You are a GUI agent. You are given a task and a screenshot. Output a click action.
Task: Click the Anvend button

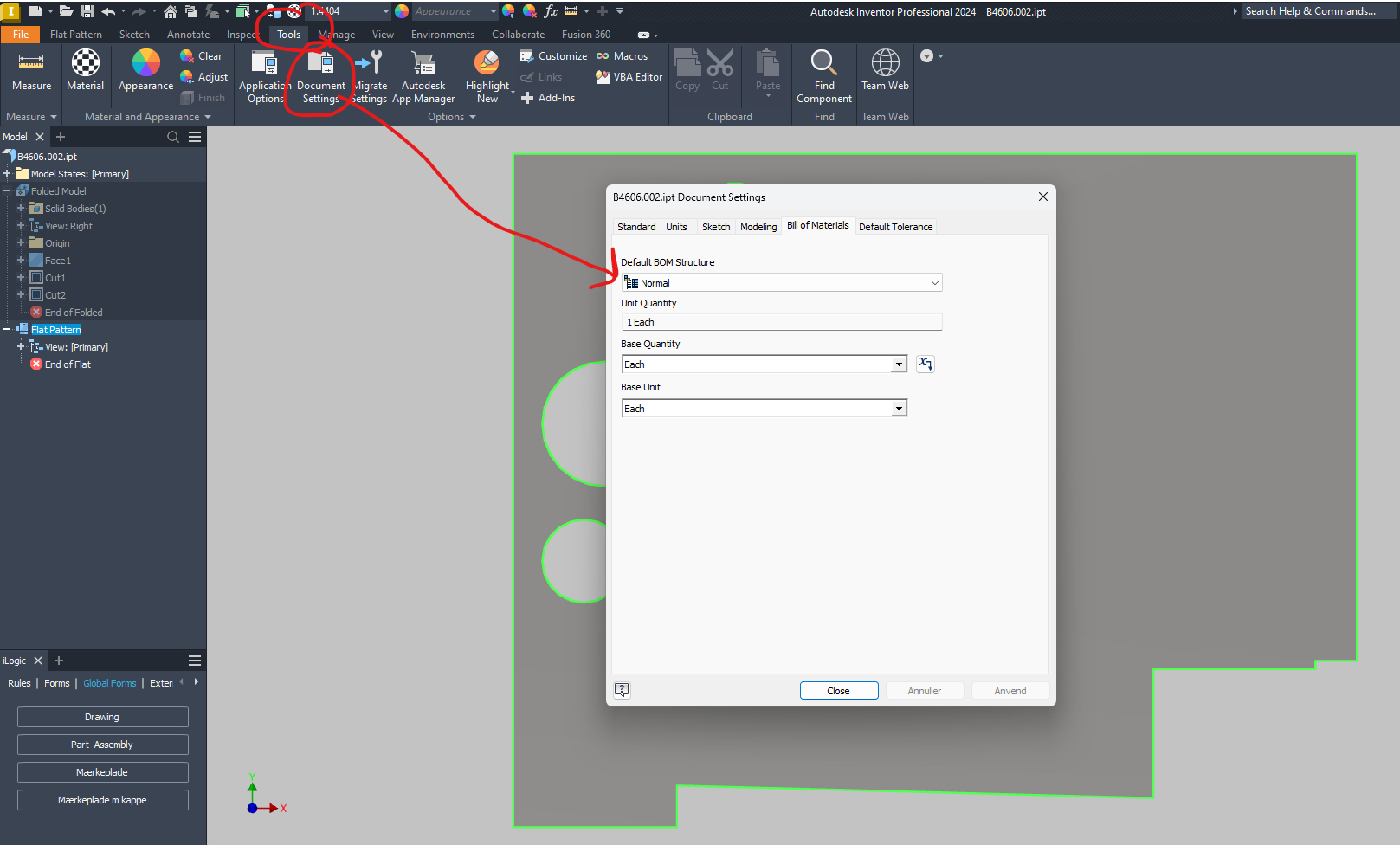coord(1010,690)
